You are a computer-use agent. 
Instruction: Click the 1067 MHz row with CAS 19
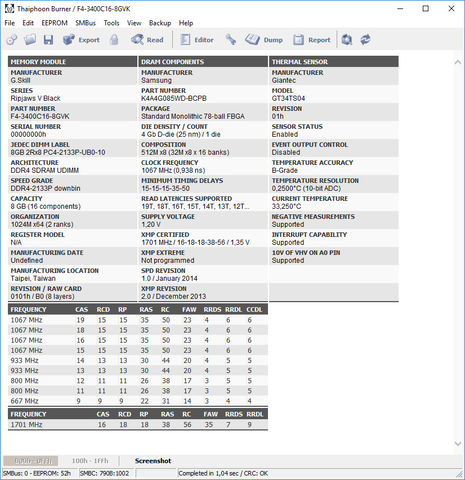(x=138, y=320)
